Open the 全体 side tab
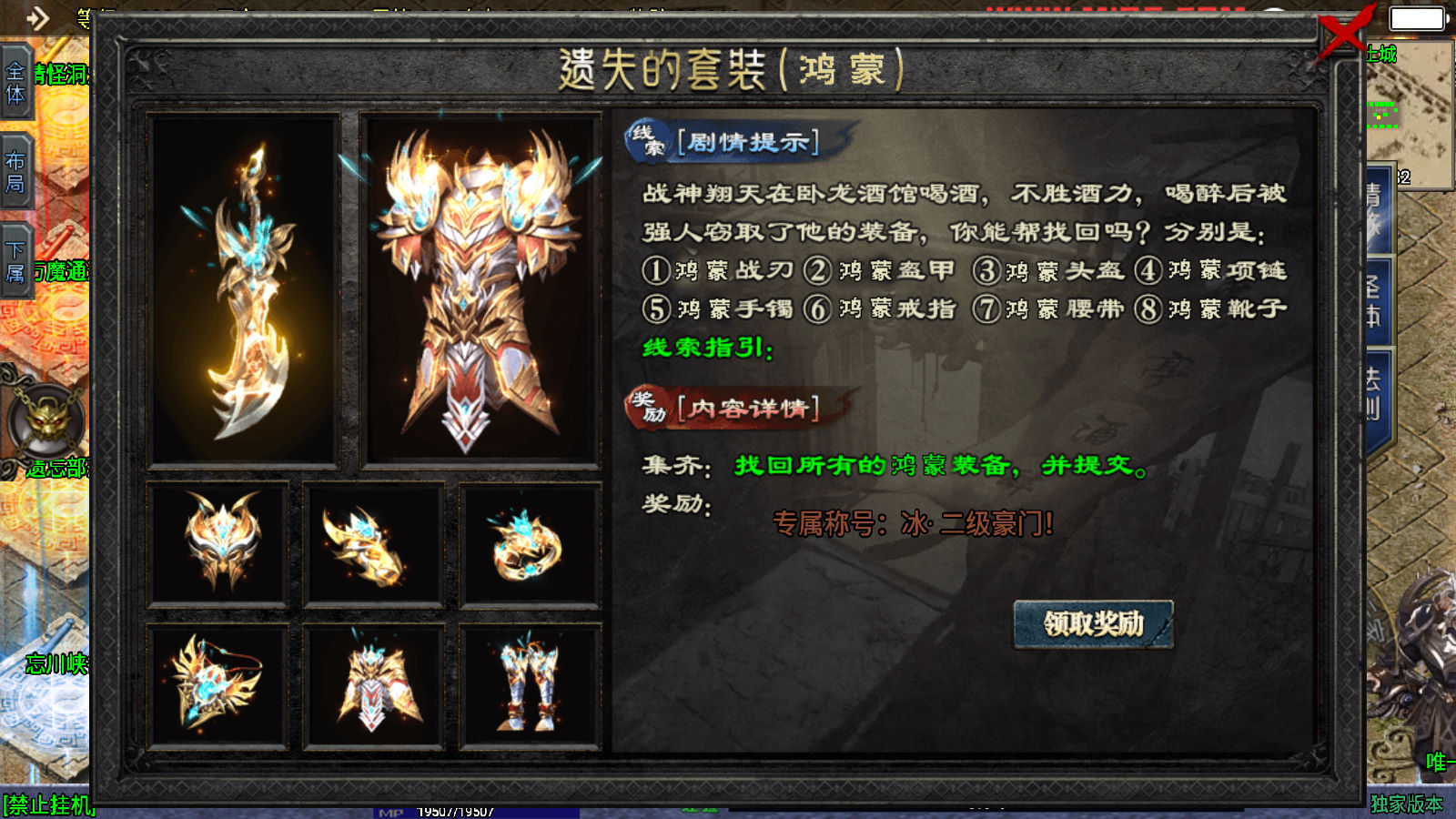 pos(16,83)
